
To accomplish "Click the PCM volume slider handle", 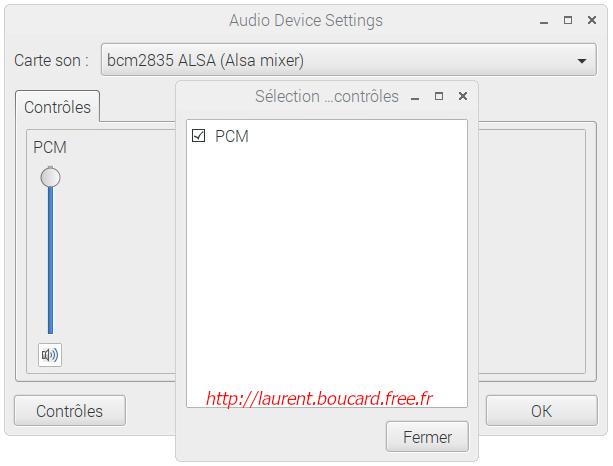I will click(x=50, y=177).
